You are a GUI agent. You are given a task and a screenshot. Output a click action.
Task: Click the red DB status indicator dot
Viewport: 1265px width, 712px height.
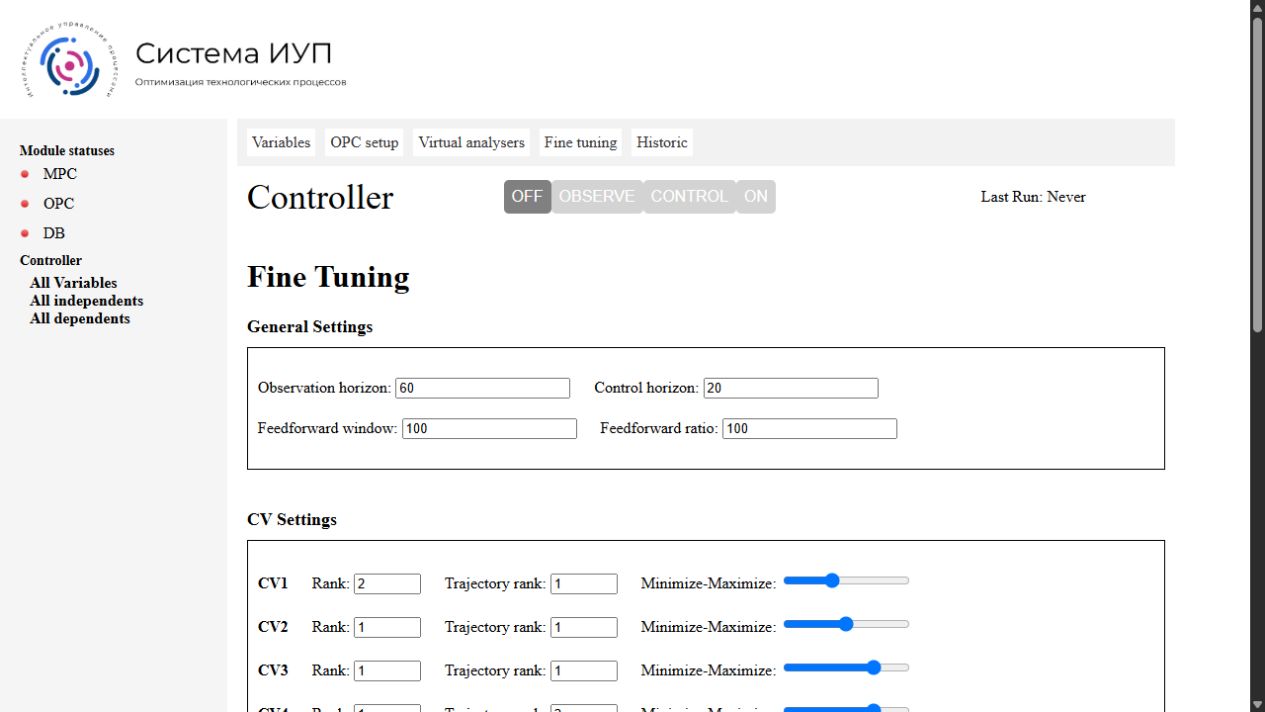pos(24,234)
